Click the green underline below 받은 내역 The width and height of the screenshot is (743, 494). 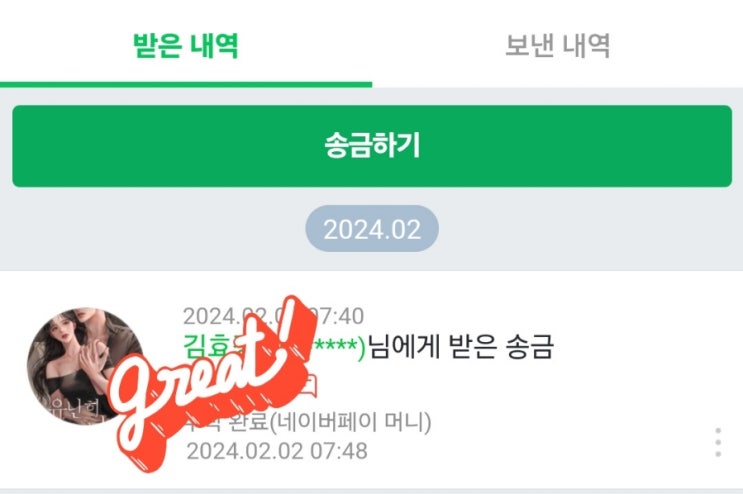click(x=186, y=85)
